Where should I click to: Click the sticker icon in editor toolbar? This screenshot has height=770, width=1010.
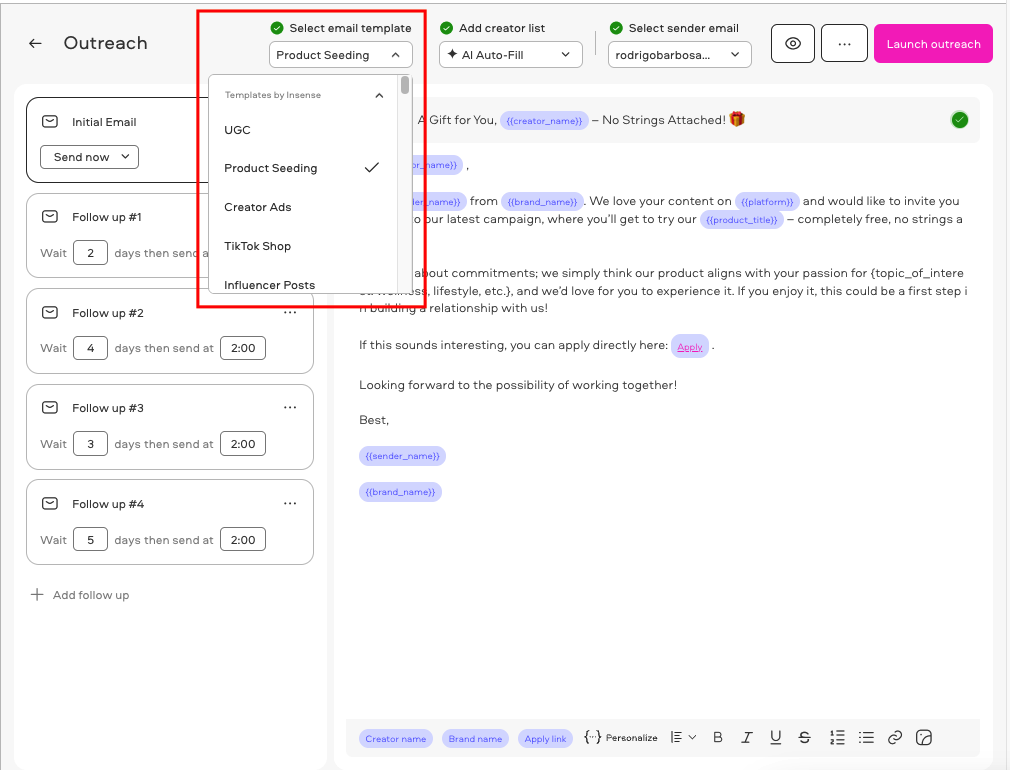pyautogui.click(x=924, y=738)
